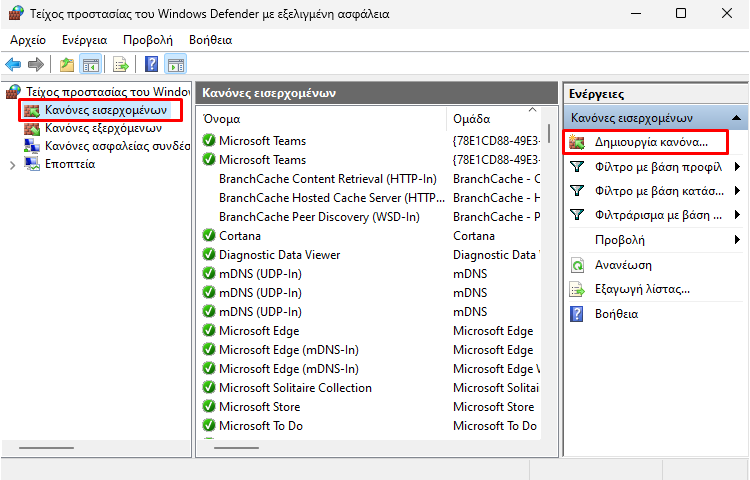Select Κανόνες εισερχομένων in tree
The image size is (750, 480).
click(106, 110)
